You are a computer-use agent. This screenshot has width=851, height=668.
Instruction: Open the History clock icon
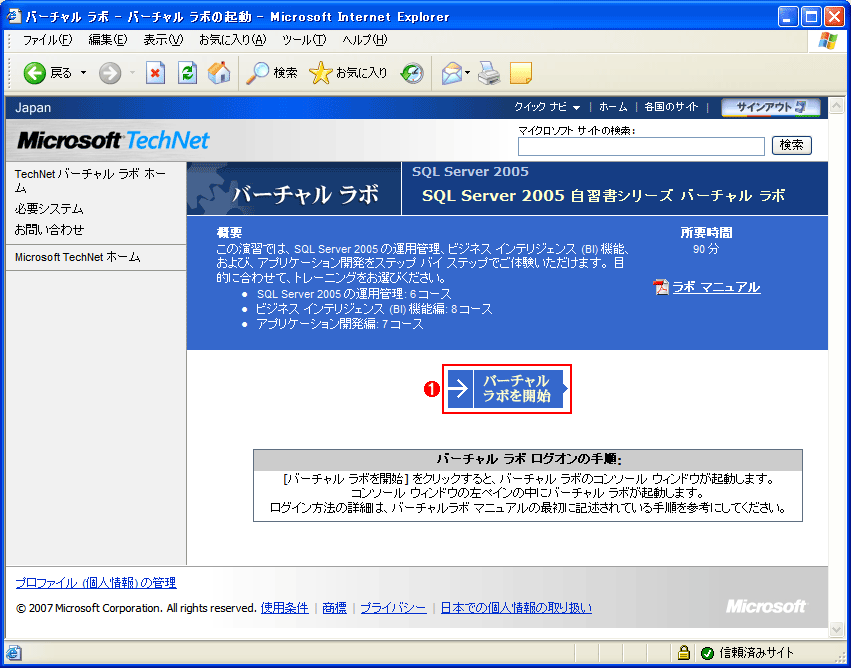pyautogui.click(x=412, y=73)
